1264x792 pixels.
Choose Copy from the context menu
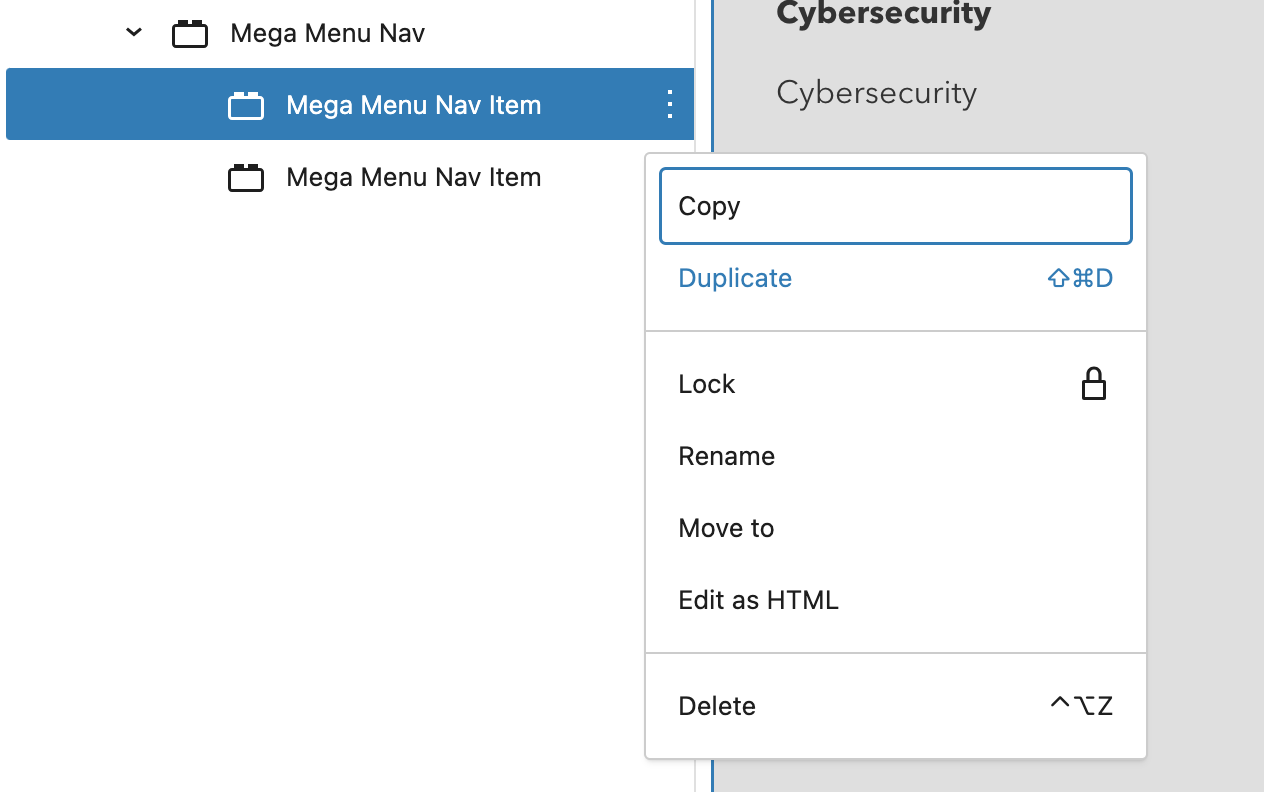tap(709, 206)
